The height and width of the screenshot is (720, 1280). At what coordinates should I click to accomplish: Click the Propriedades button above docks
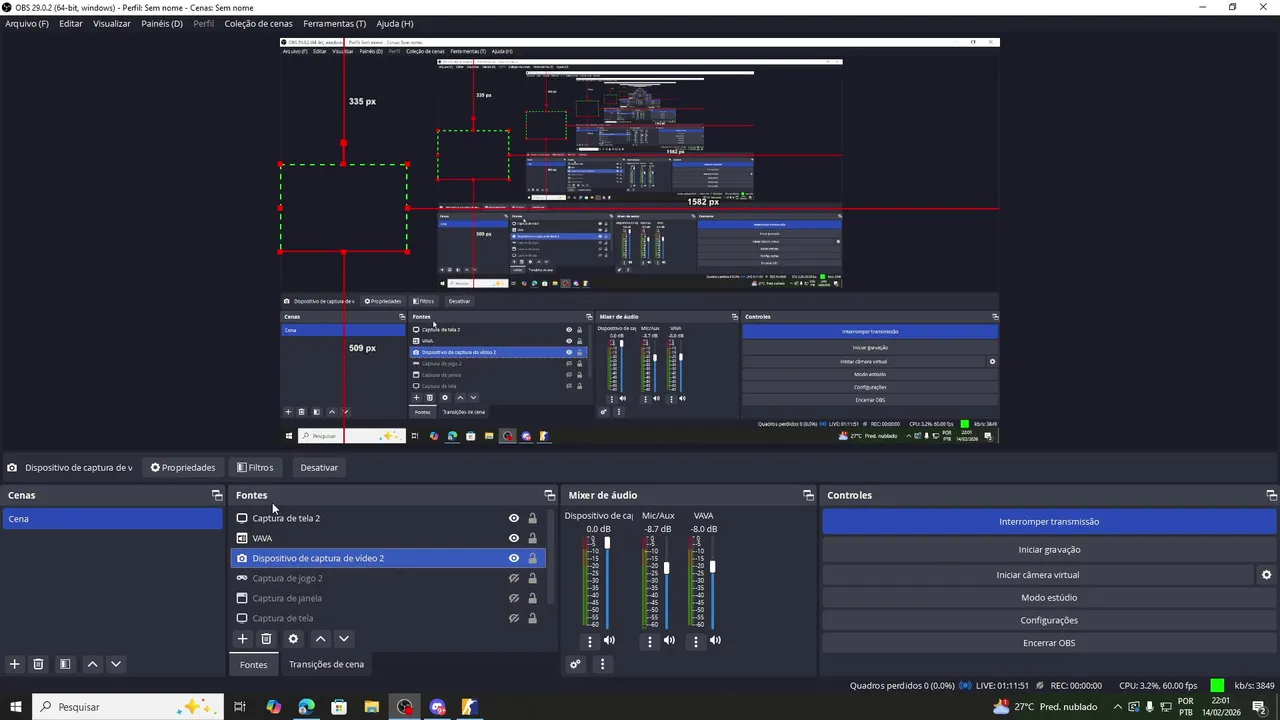pyautogui.click(x=183, y=467)
